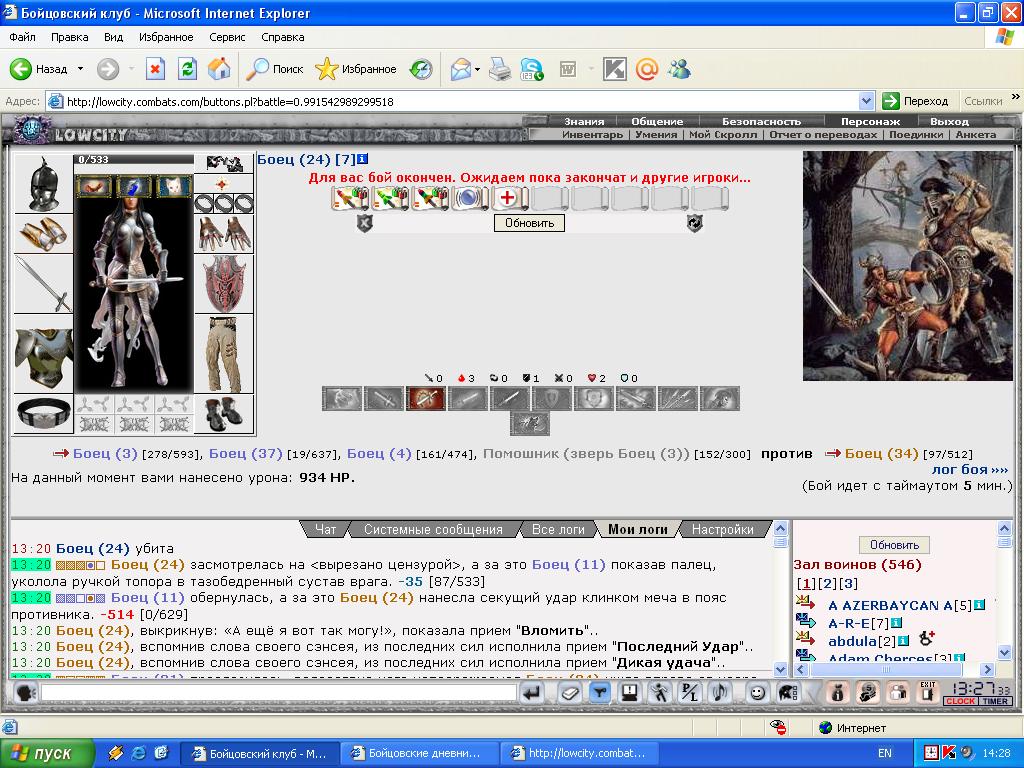
Task: Click the Start пуск button
Action: click(47, 753)
